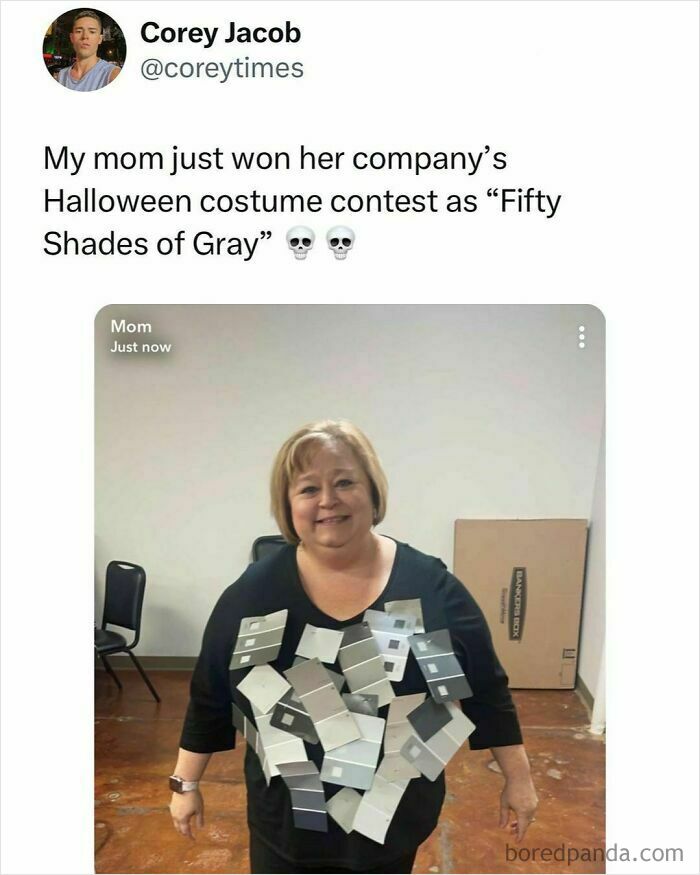Select the top-left gray paint swatch card
This screenshot has width=700, height=875.
pos(258,639)
